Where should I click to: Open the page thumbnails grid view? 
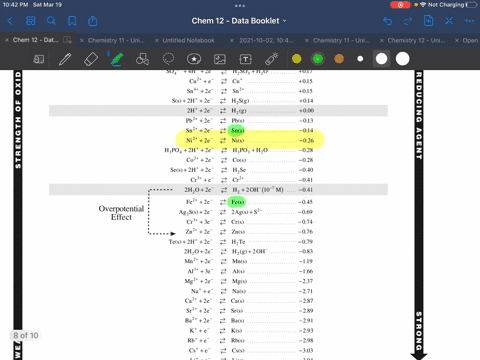click(x=31, y=21)
